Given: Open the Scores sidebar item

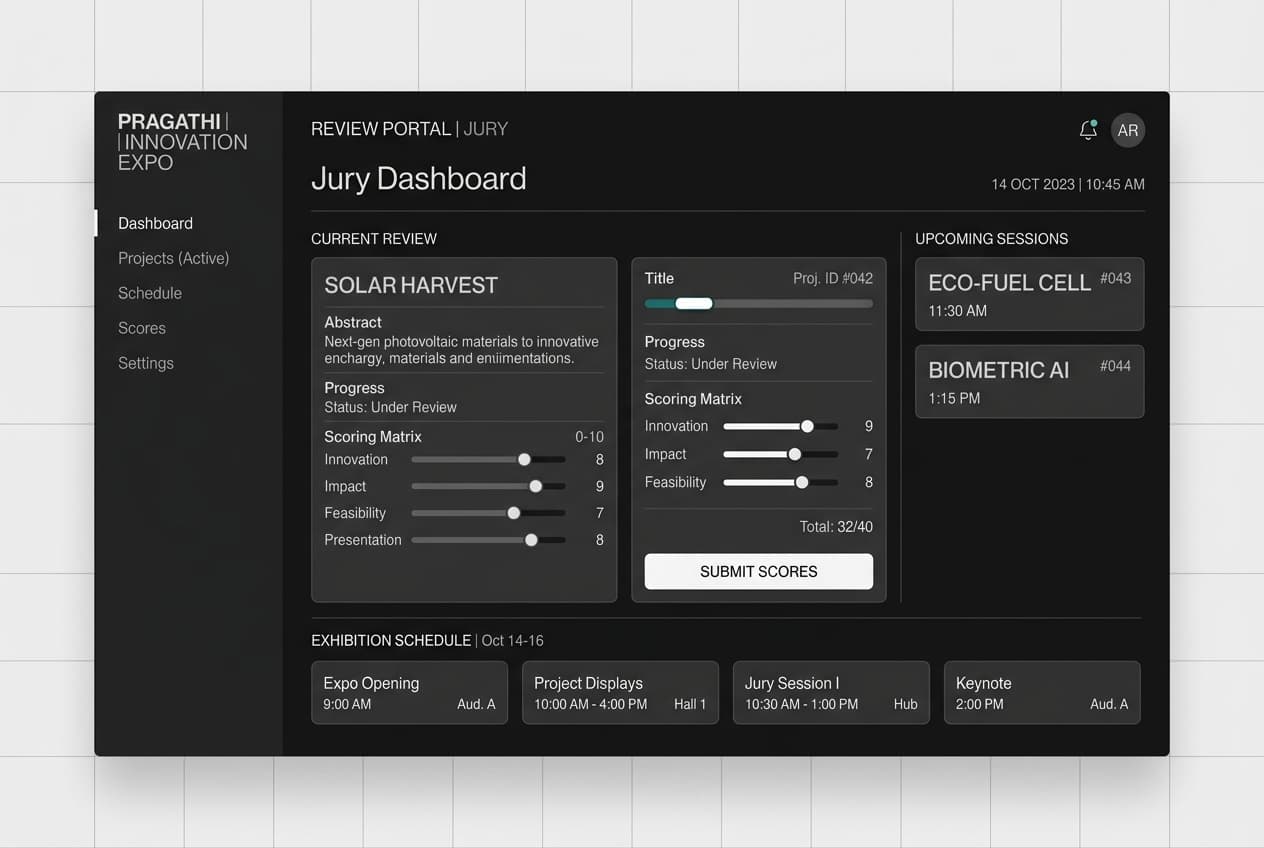Looking at the screenshot, I should [x=142, y=328].
